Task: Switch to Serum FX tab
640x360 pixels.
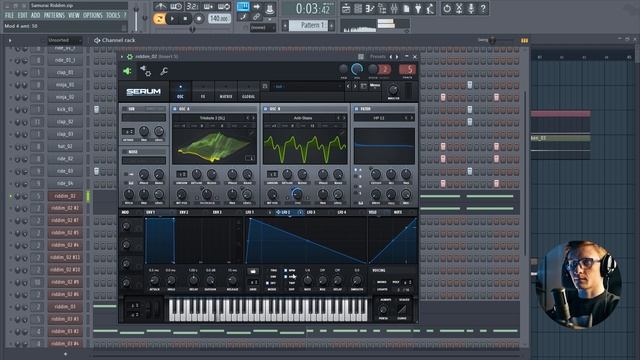Action: (203, 92)
